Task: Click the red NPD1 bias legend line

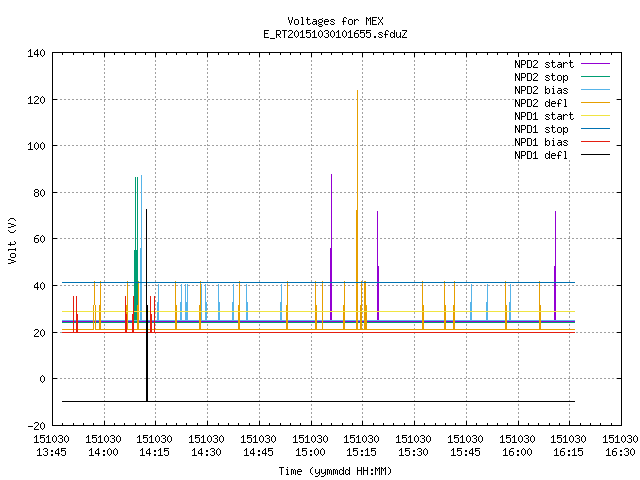Action: (x=596, y=142)
